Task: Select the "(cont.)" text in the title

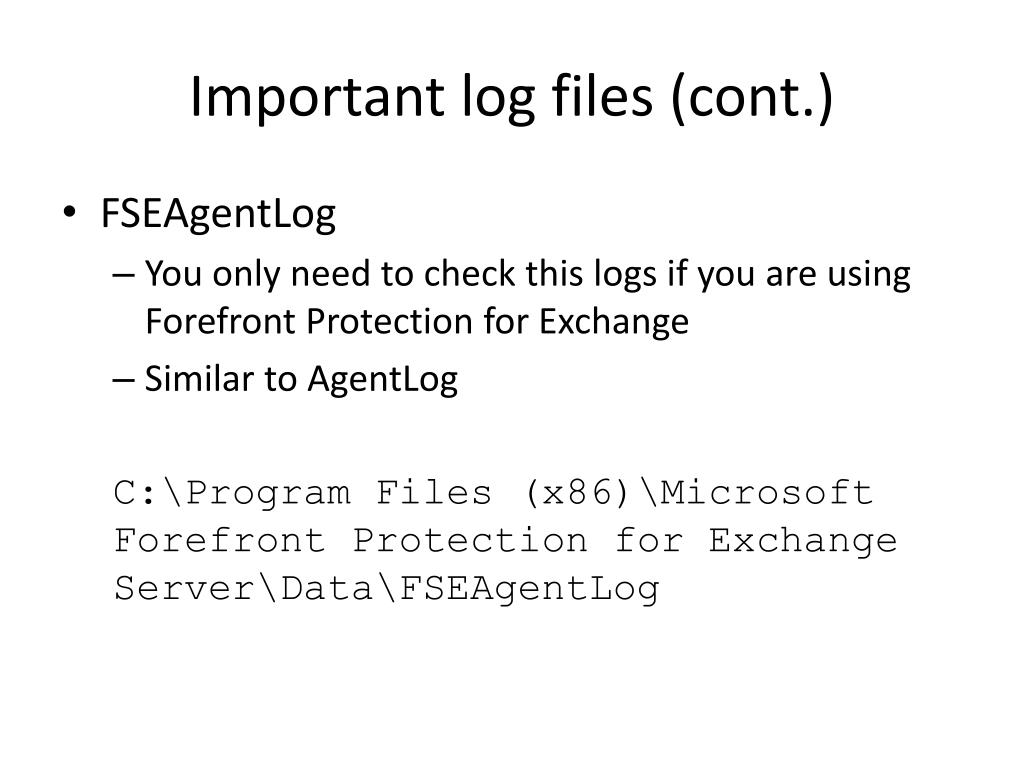Action: pos(752,97)
